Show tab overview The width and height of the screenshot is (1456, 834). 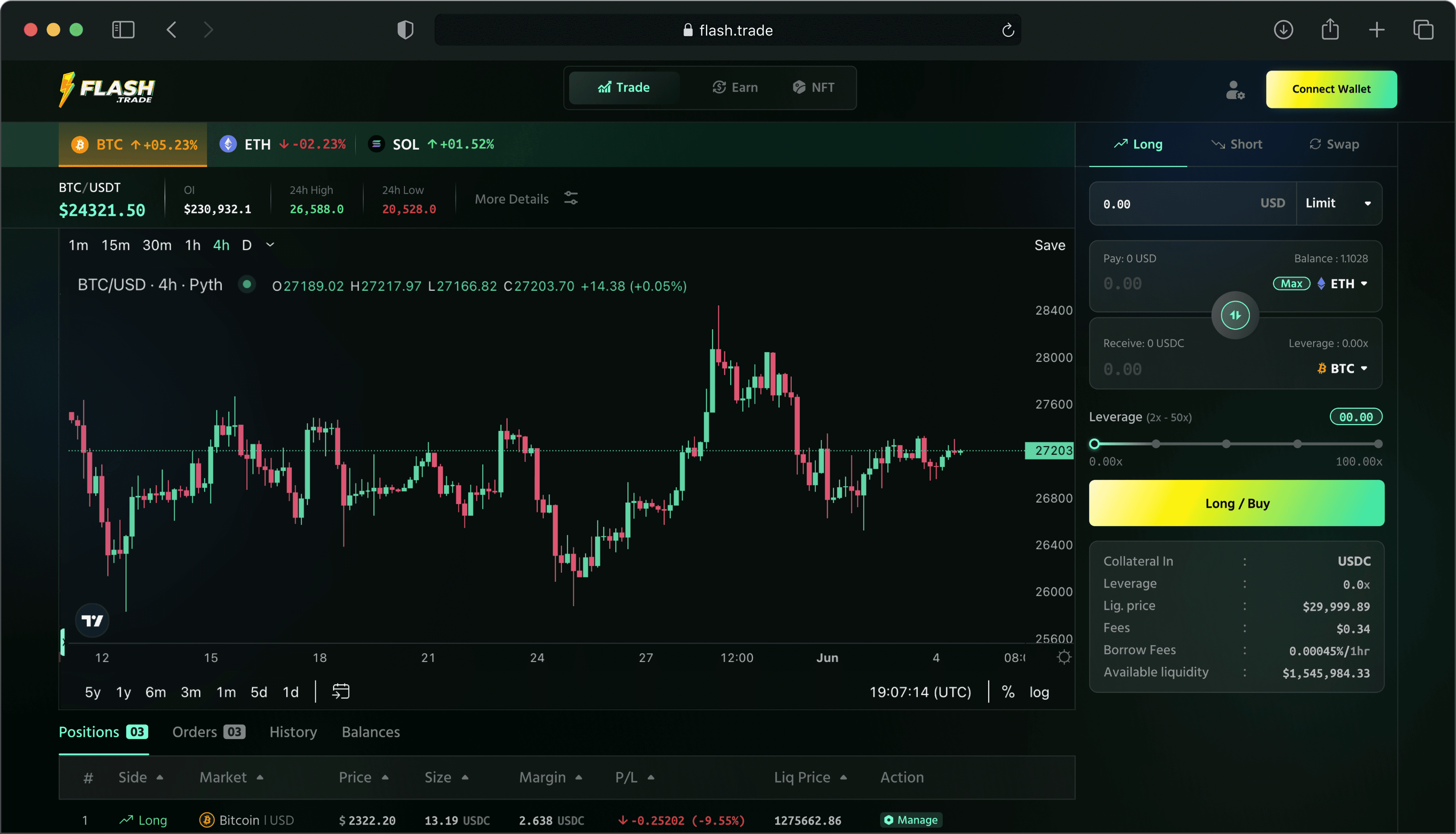(x=1423, y=30)
